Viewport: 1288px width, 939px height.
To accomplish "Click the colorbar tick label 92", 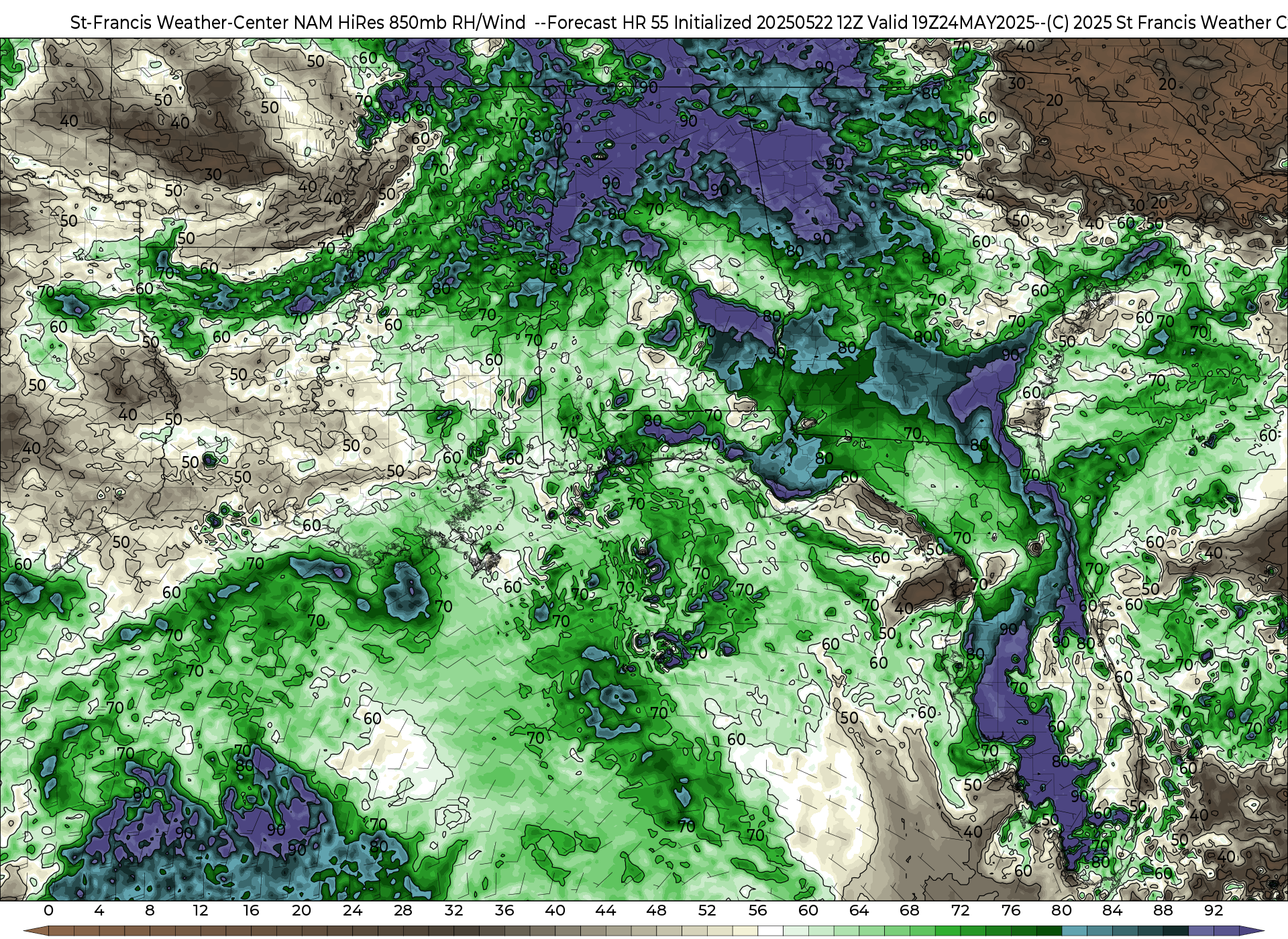I will pos(1214,911).
